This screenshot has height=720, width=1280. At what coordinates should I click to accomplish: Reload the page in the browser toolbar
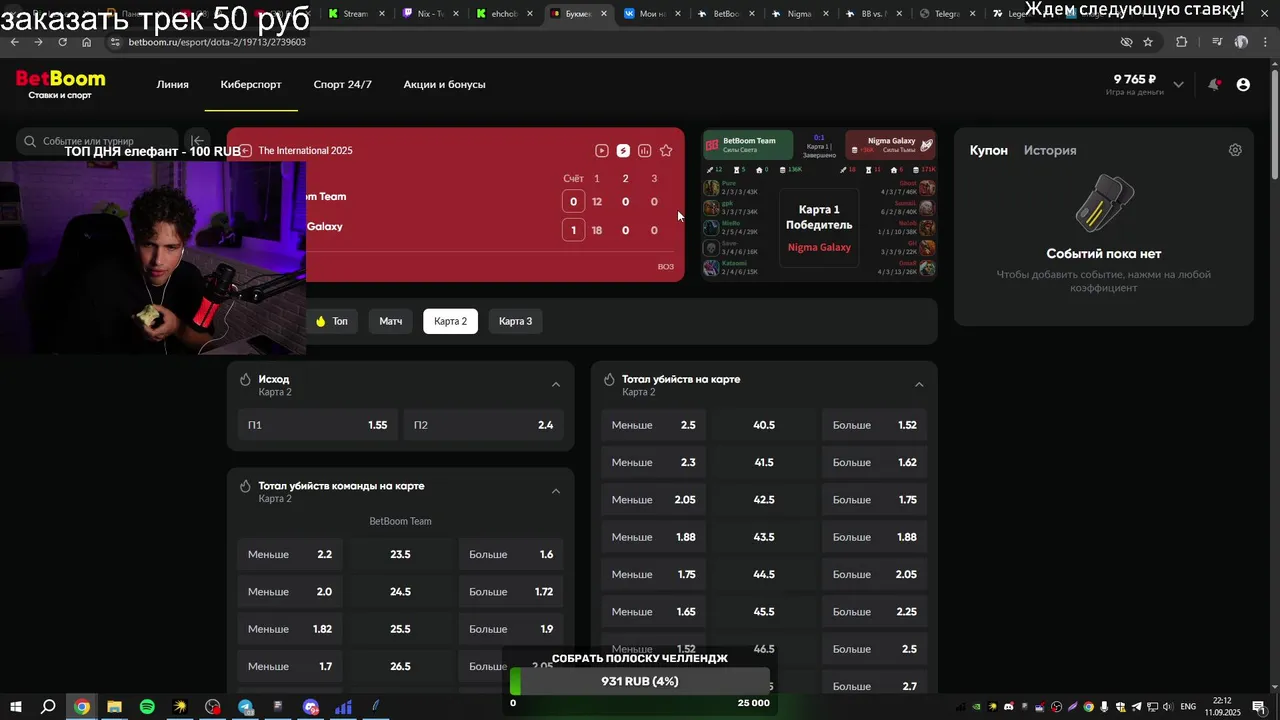[62, 42]
